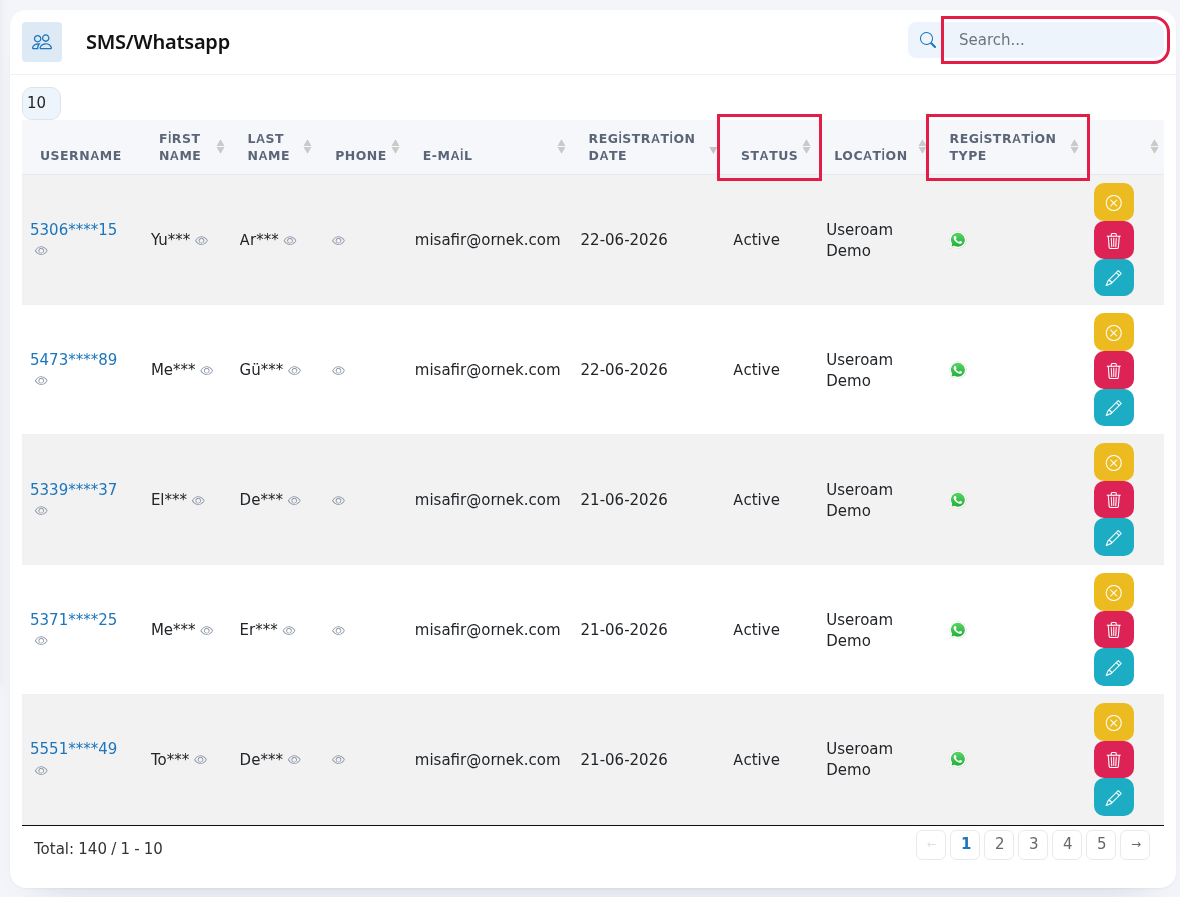Go to next page arrow

(x=1136, y=844)
